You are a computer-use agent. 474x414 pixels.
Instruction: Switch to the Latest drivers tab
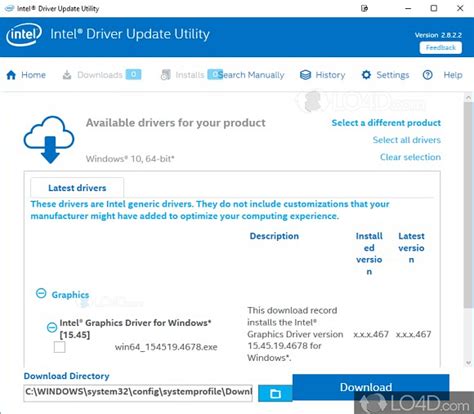[x=77, y=188]
